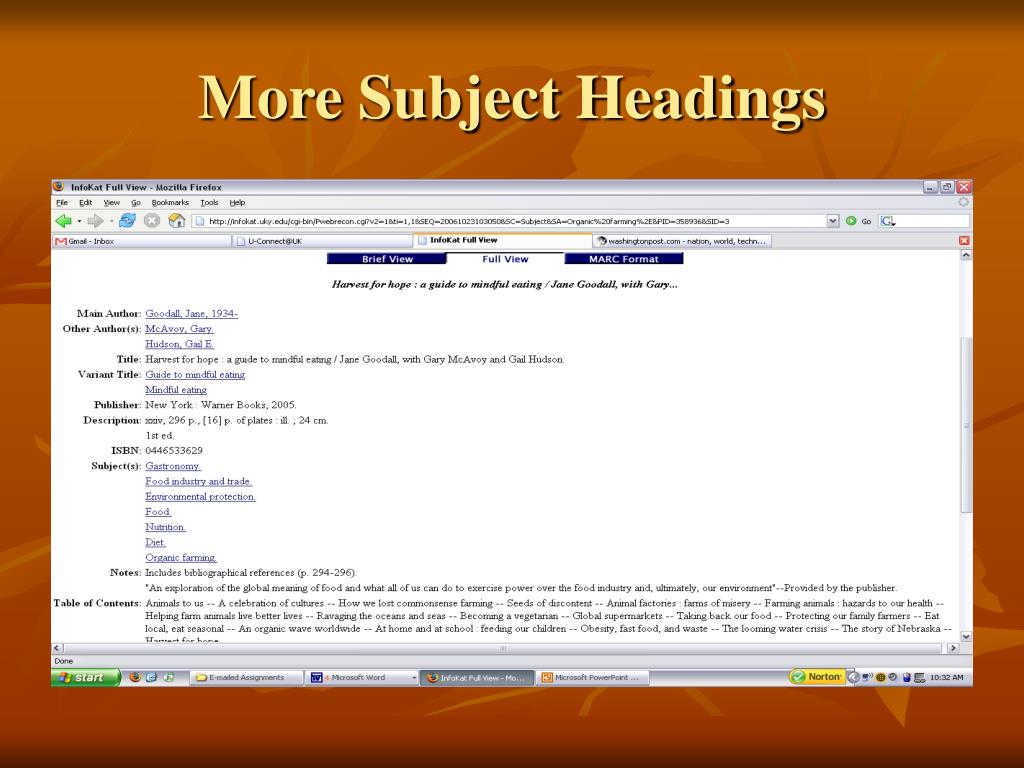Click the green Go button icon
The width and height of the screenshot is (1024, 768).
point(851,221)
